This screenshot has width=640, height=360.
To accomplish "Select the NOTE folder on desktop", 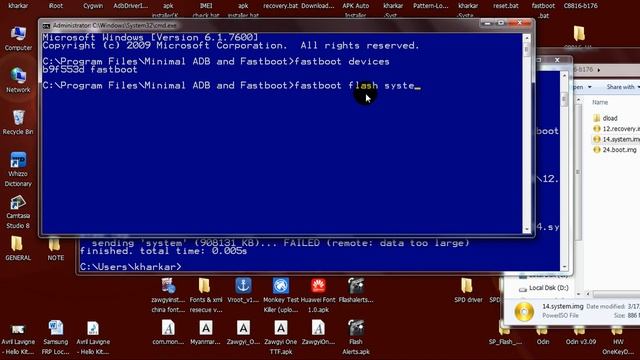I will pos(55,249).
